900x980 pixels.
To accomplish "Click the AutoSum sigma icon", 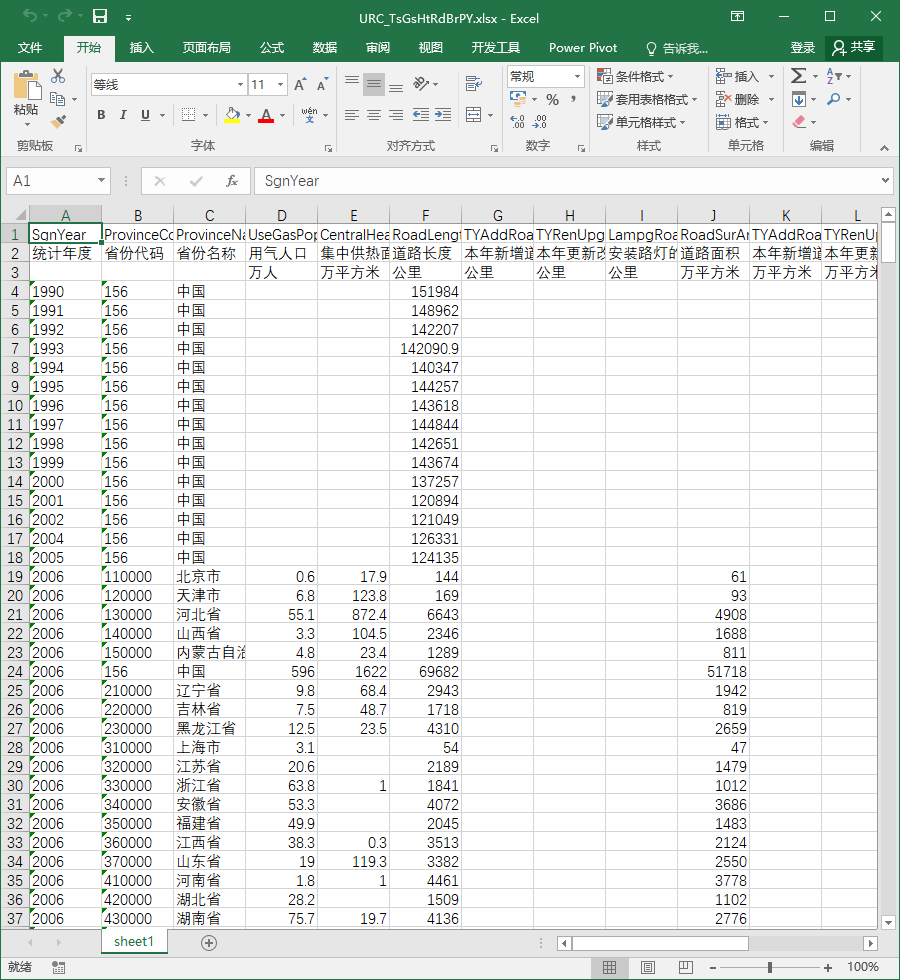I will click(798, 76).
